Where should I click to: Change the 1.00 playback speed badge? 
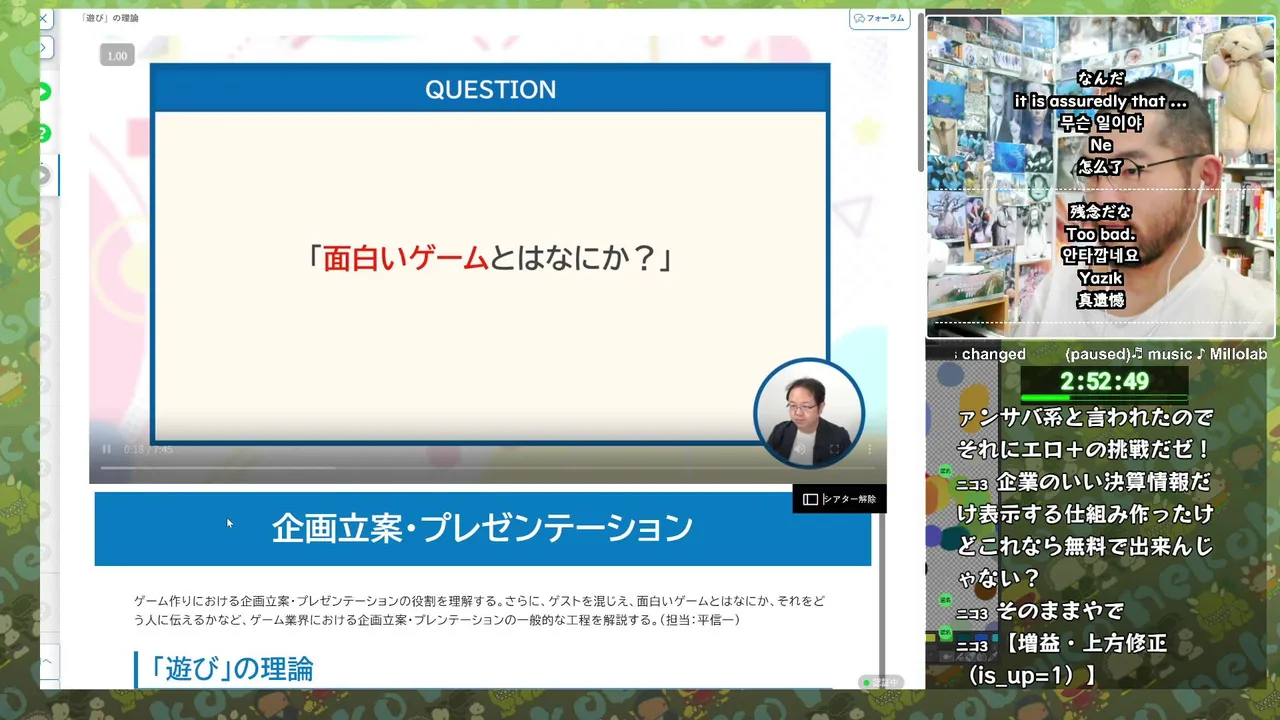point(117,56)
